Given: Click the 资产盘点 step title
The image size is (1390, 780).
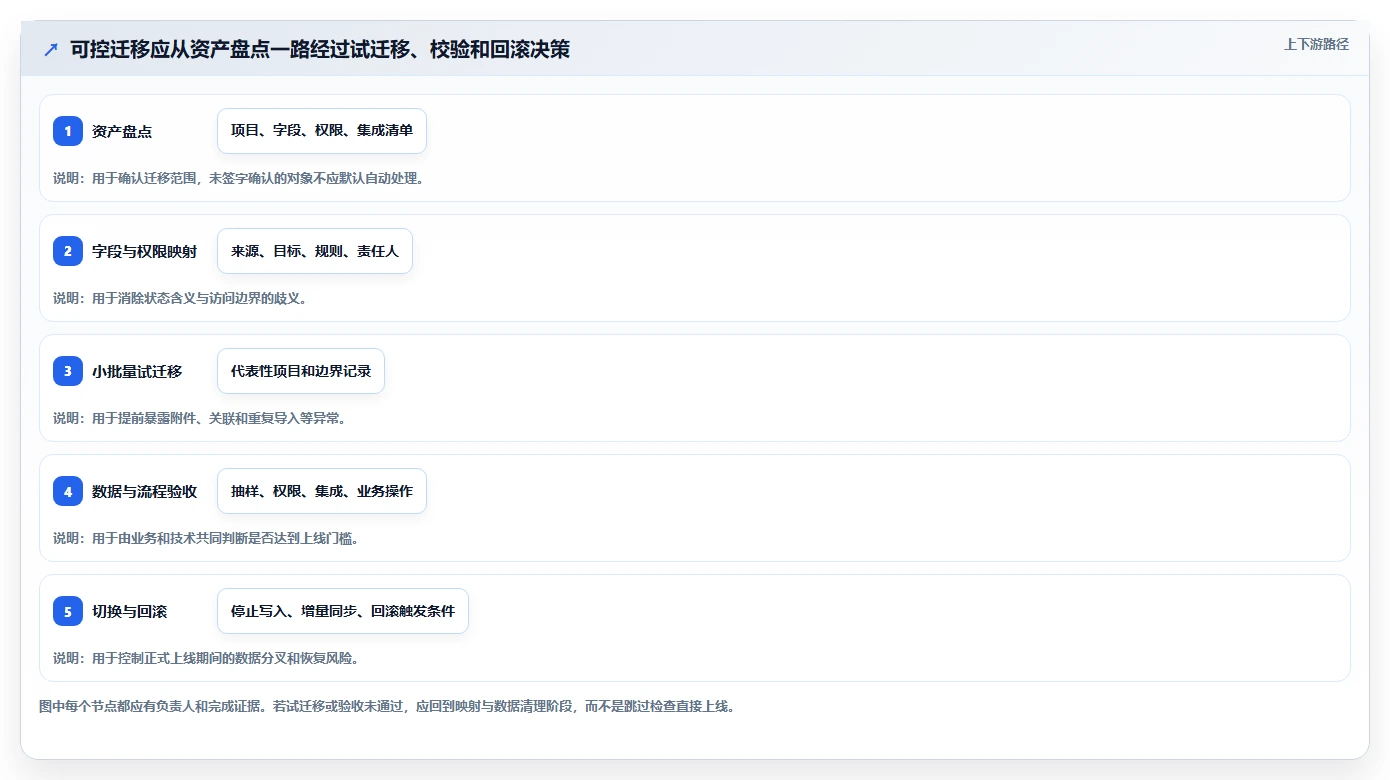Looking at the screenshot, I should click(x=122, y=131).
